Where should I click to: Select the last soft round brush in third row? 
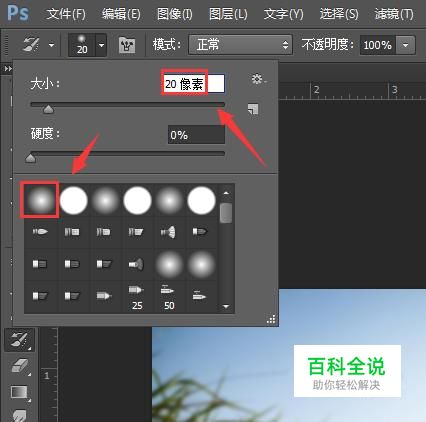click(x=201, y=265)
